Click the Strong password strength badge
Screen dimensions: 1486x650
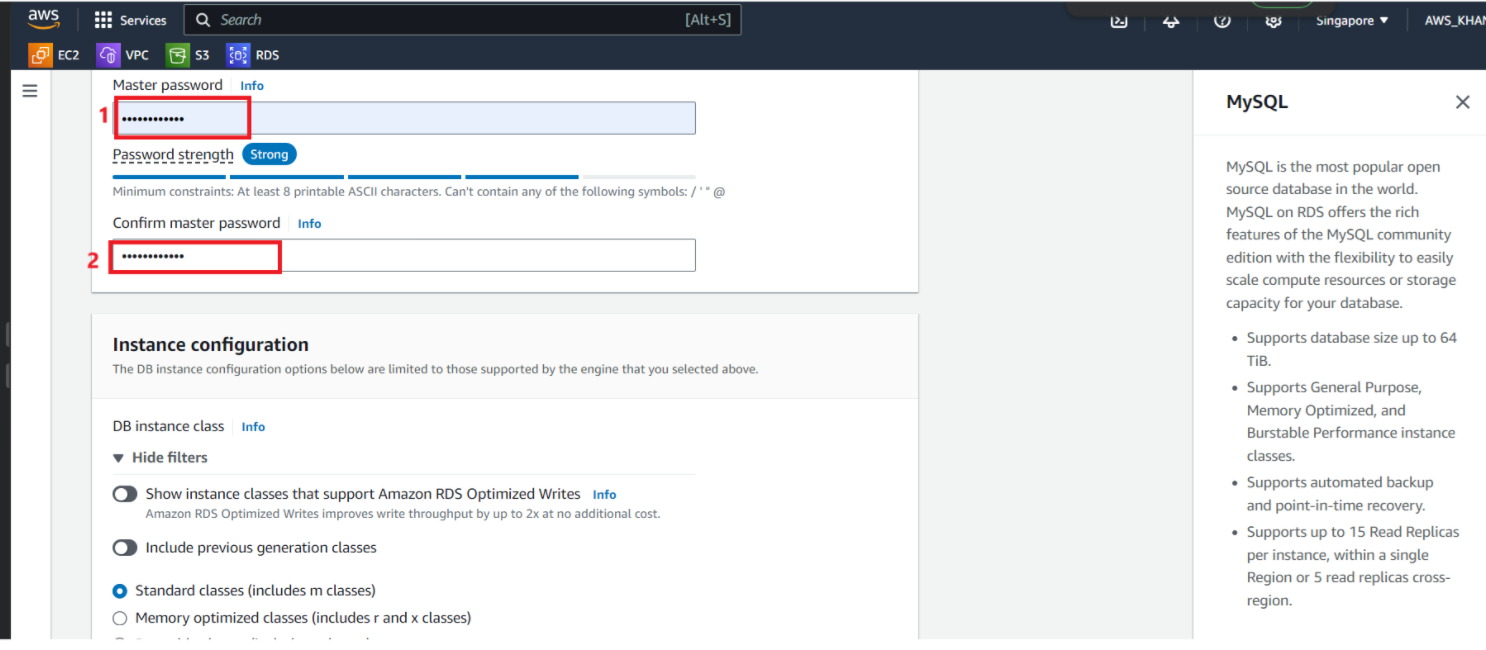coord(269,155)
